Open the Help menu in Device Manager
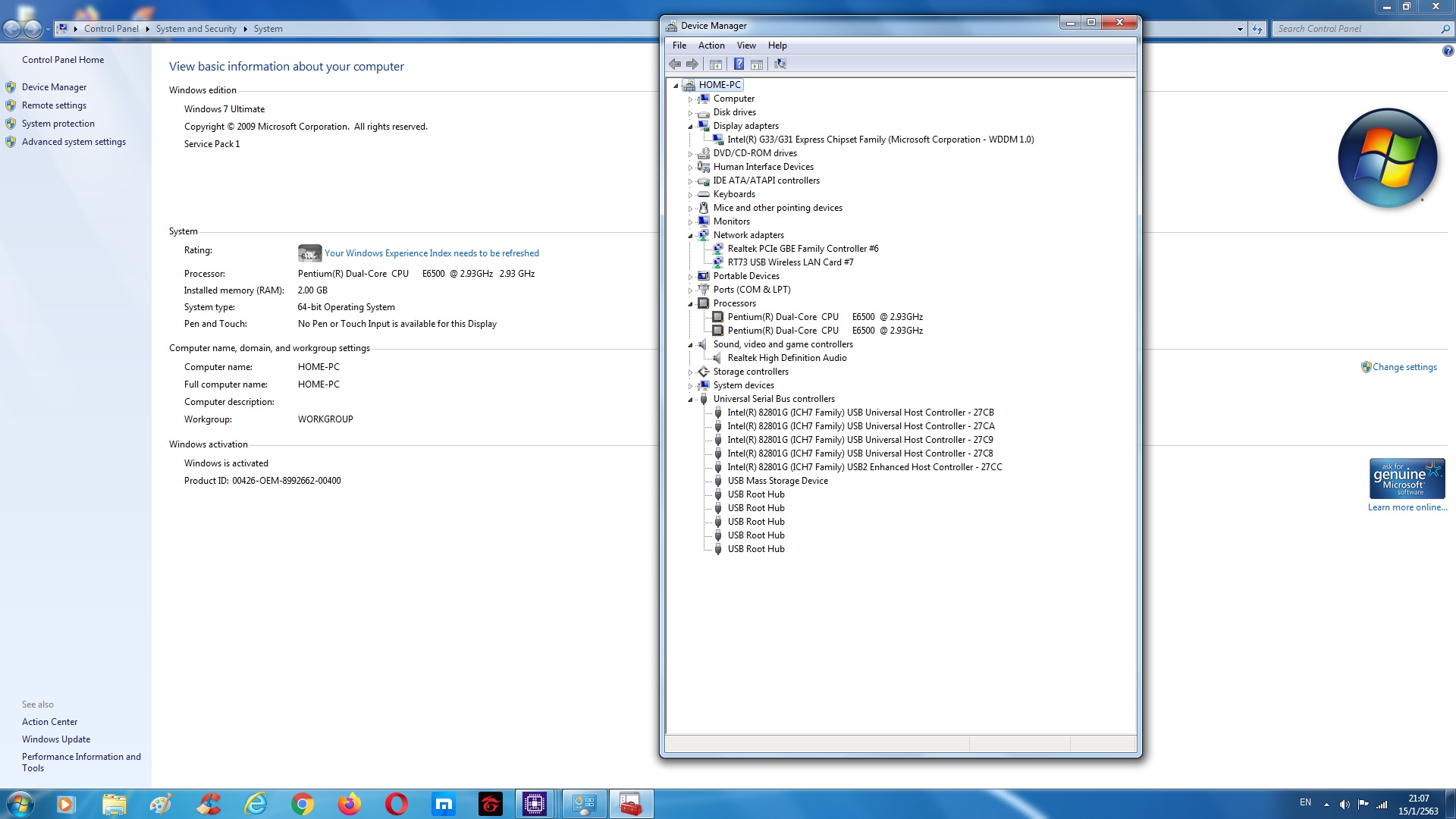 [x=777, y=45]
